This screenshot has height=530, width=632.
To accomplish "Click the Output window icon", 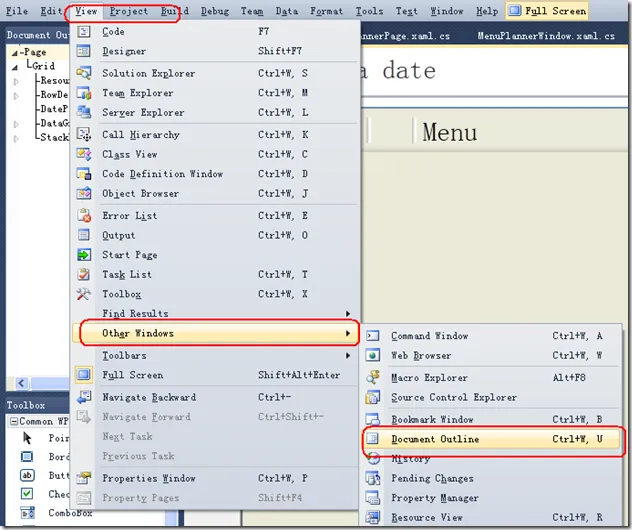I will [x=84, y=235].
